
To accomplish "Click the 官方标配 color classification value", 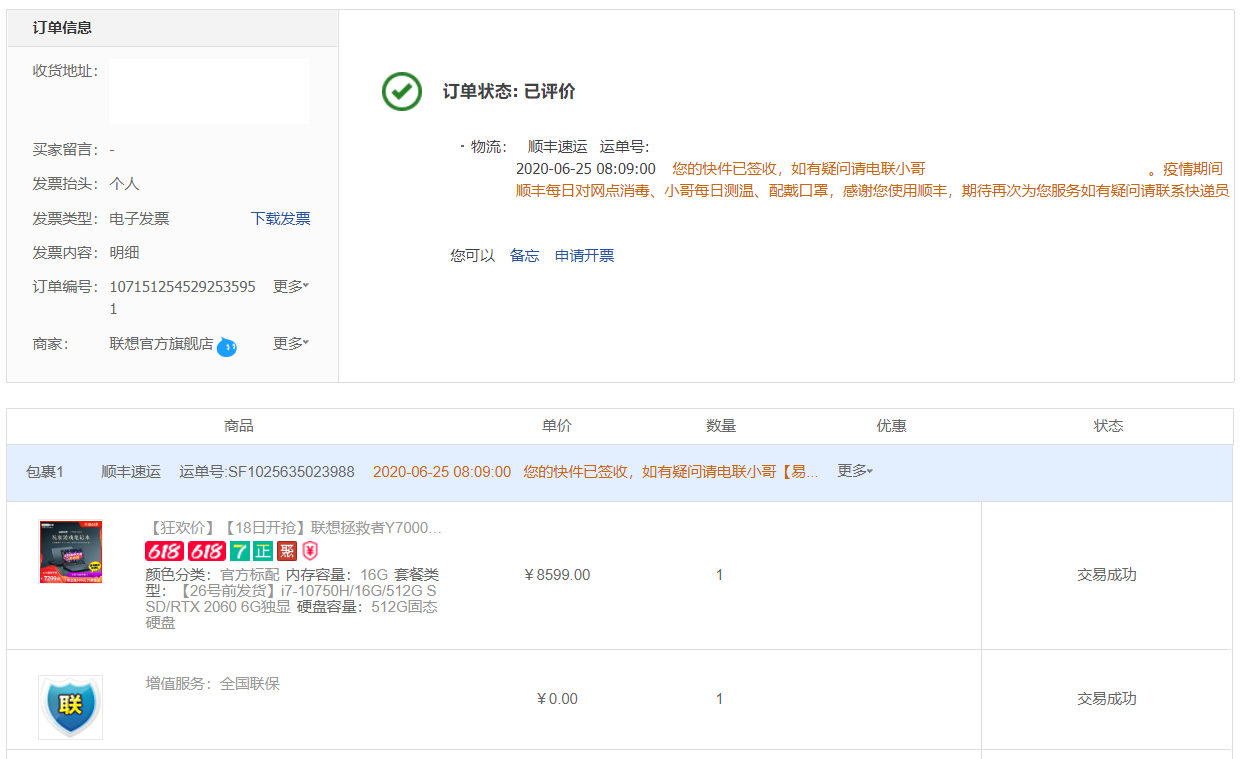I will (x=250, y=575).
